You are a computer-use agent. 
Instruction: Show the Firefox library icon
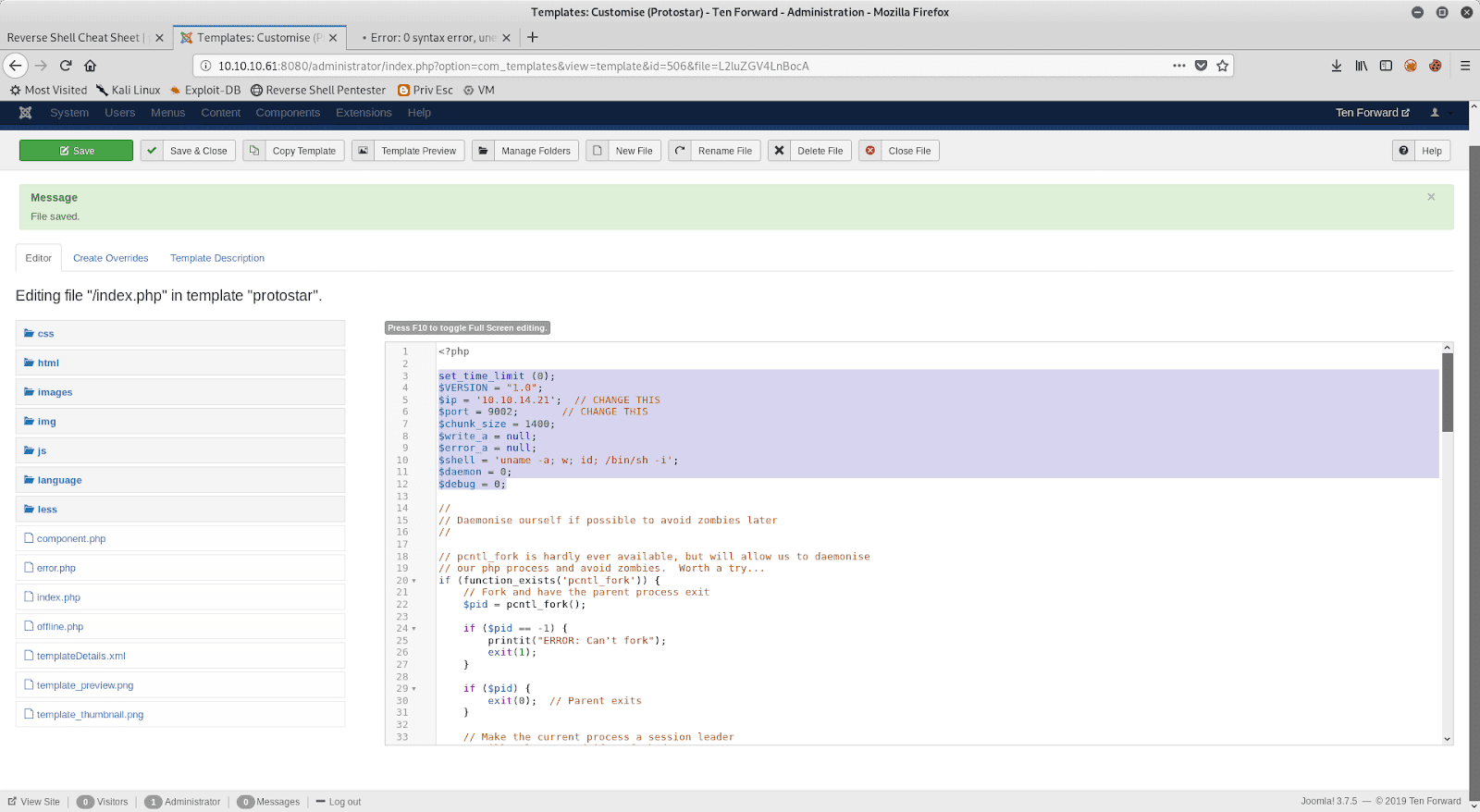1362,66
